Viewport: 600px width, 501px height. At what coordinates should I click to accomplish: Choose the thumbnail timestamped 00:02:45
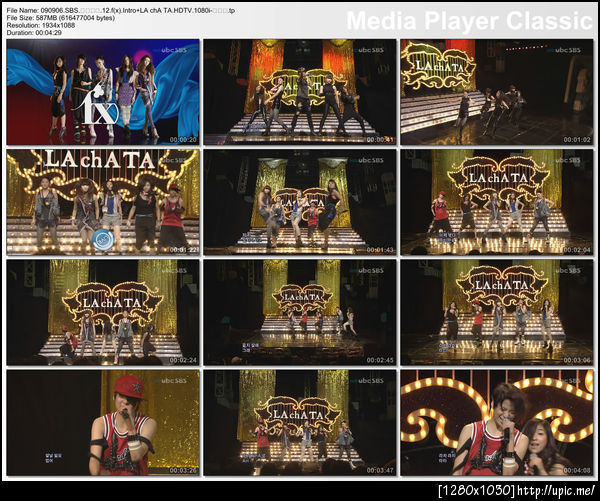point(300,312)
